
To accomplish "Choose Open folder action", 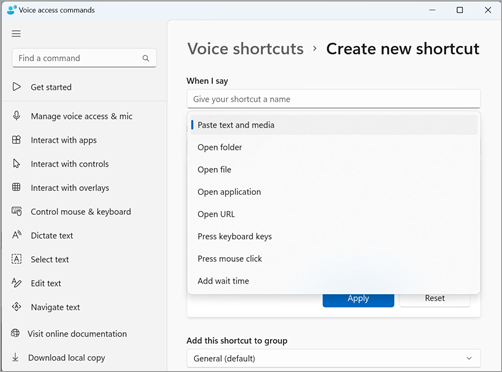I will coord(334,147).
